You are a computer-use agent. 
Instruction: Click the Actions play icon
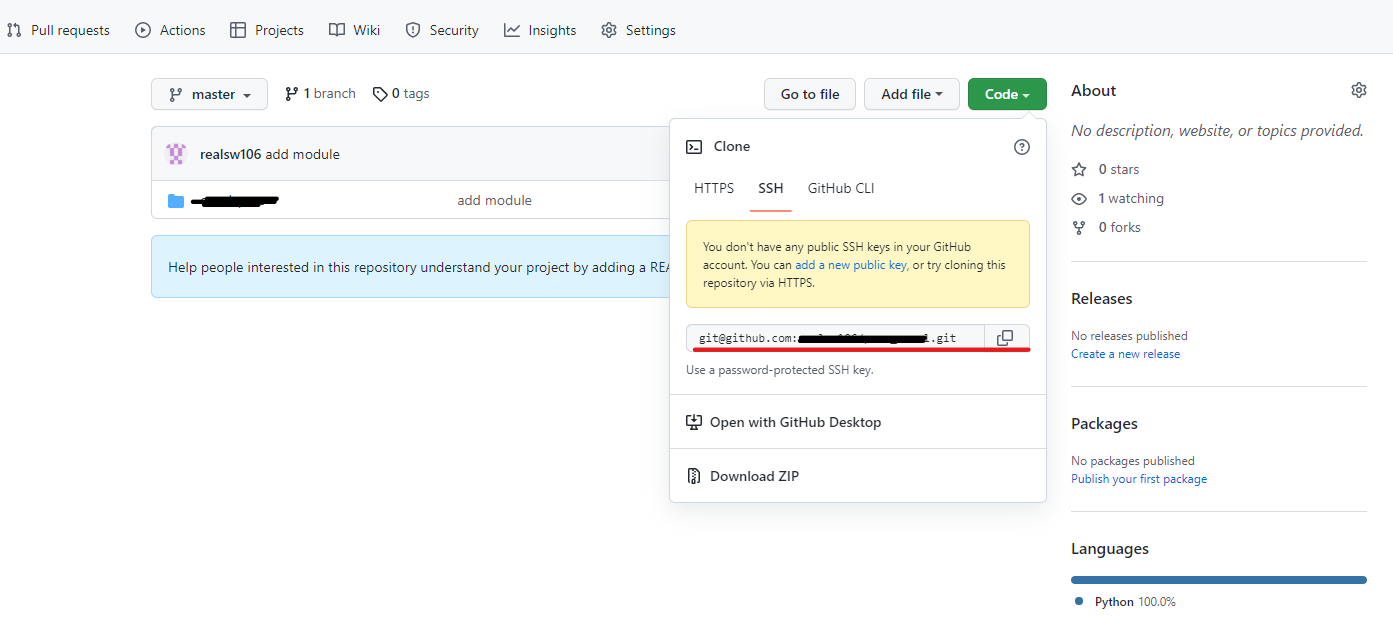click(x=143, y=30)
